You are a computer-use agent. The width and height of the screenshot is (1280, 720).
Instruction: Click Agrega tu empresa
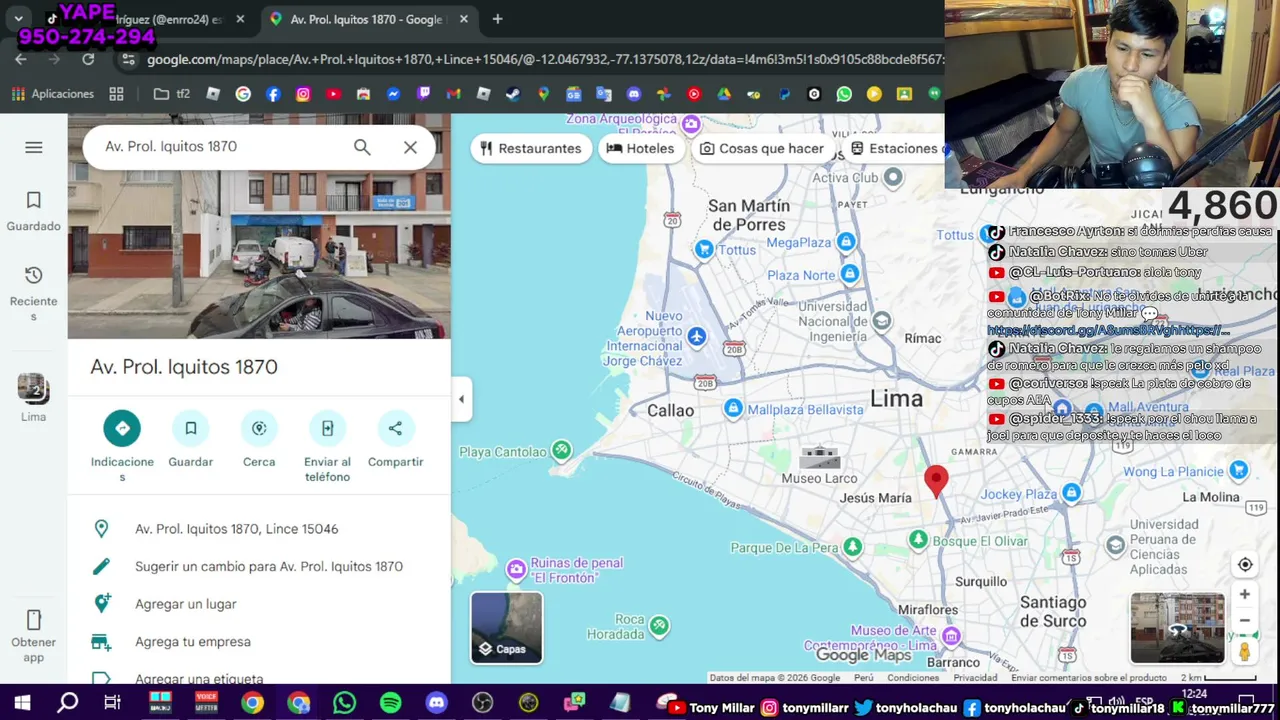tap(259, 642)
